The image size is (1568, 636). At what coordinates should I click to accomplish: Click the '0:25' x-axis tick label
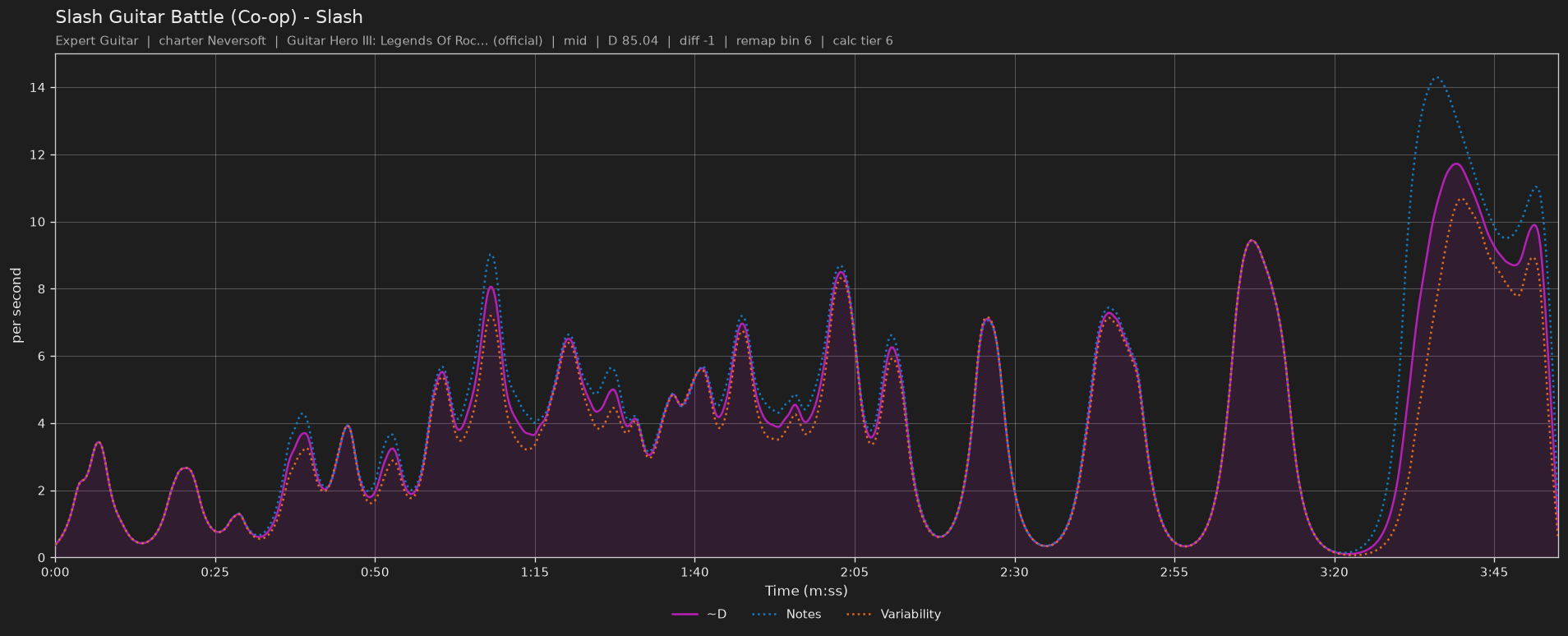tap(215, 572)
